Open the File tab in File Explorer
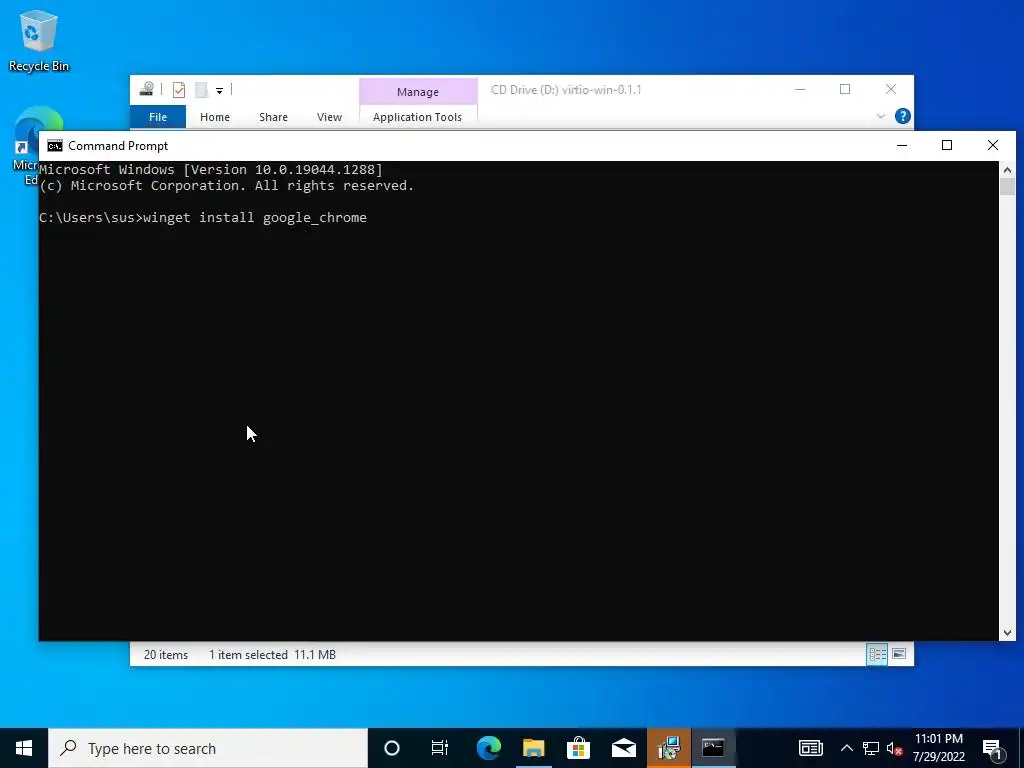 pyautogui.click(x=158, y=117)
